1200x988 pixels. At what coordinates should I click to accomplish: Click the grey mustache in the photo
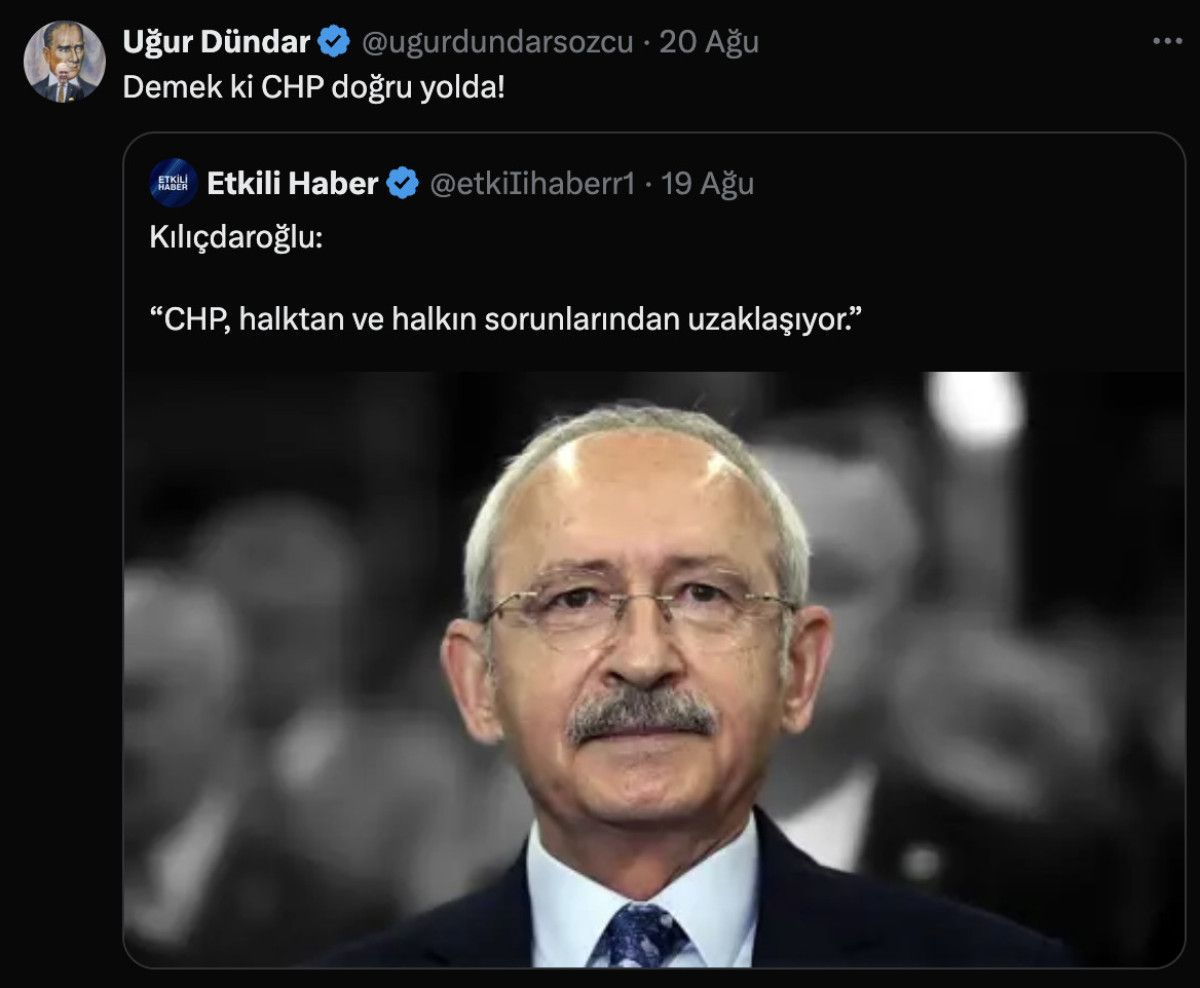[641, 714]
